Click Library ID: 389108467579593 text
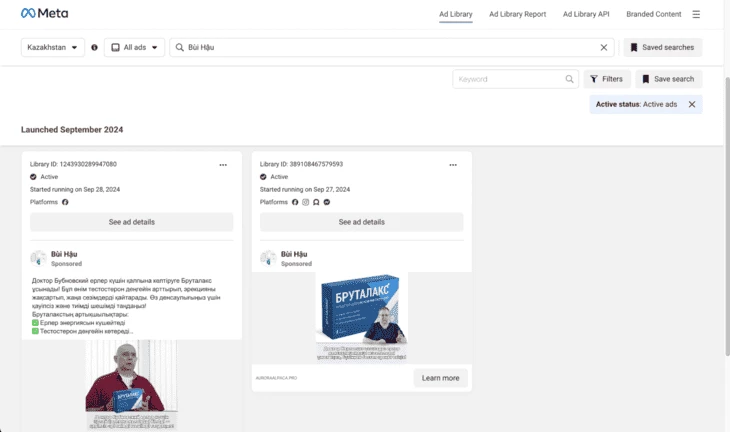Screen dimensions: 730x432 (302, 164)
